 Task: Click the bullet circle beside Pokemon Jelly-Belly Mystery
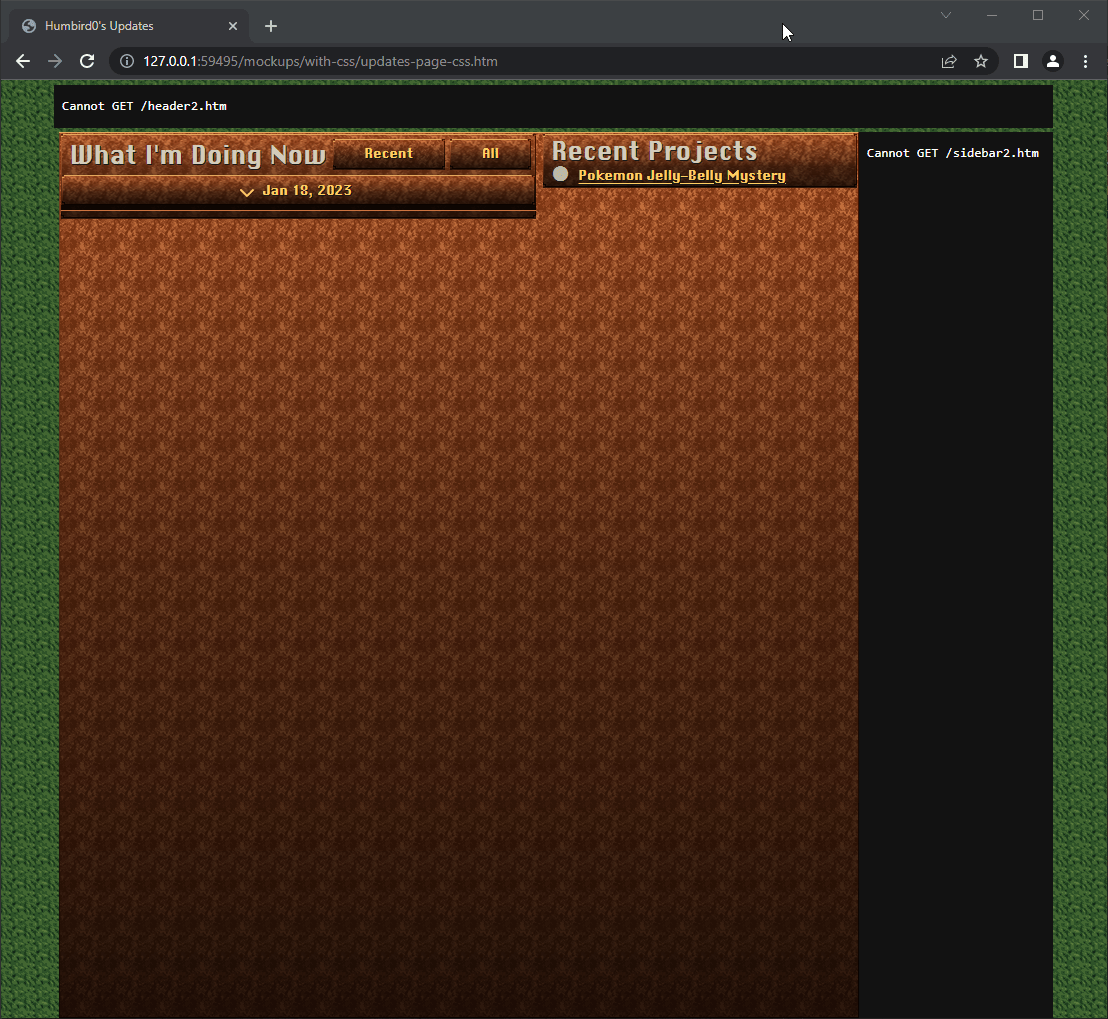tap(561, 174)
